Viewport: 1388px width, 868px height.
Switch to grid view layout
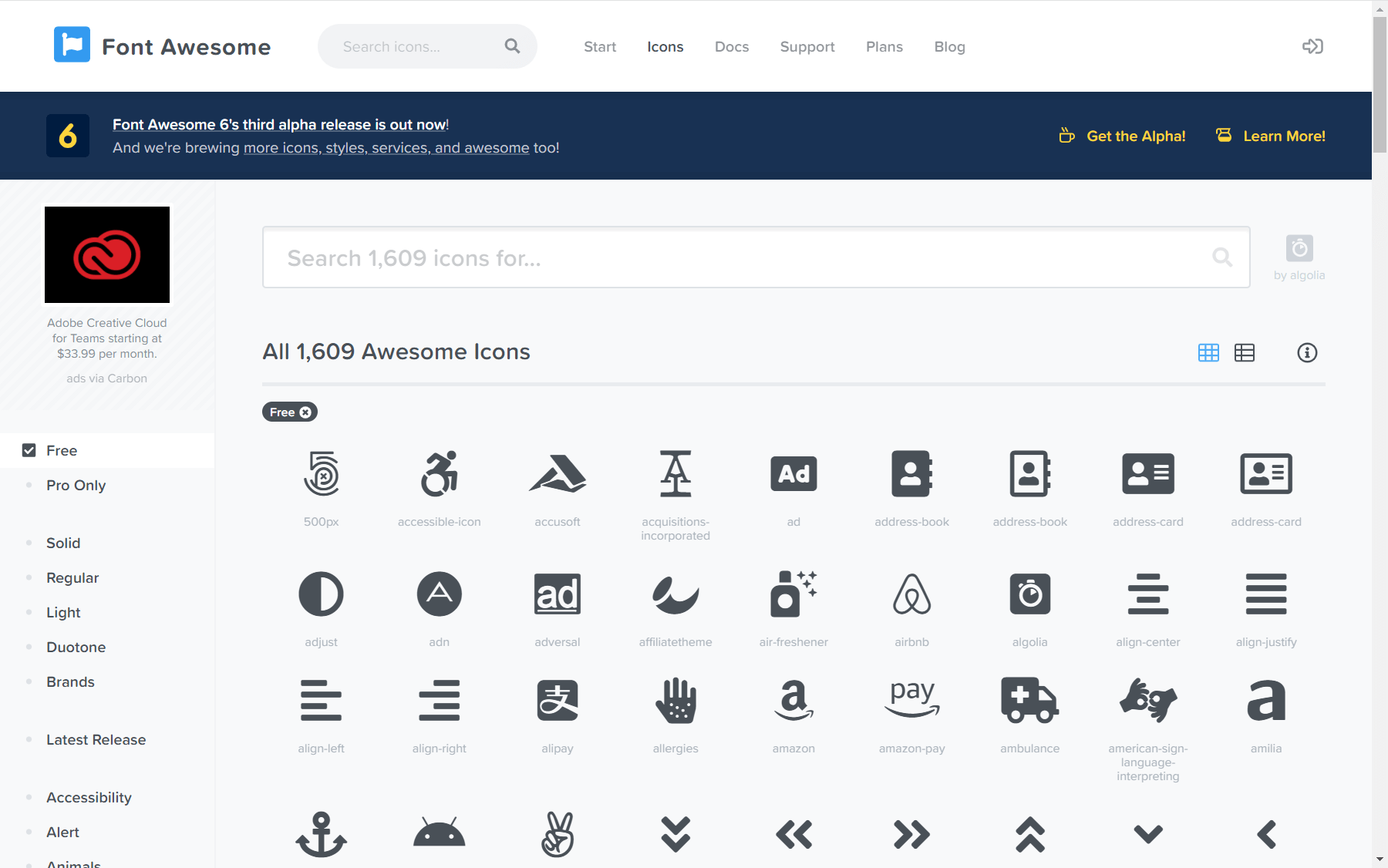(1208, 353)
